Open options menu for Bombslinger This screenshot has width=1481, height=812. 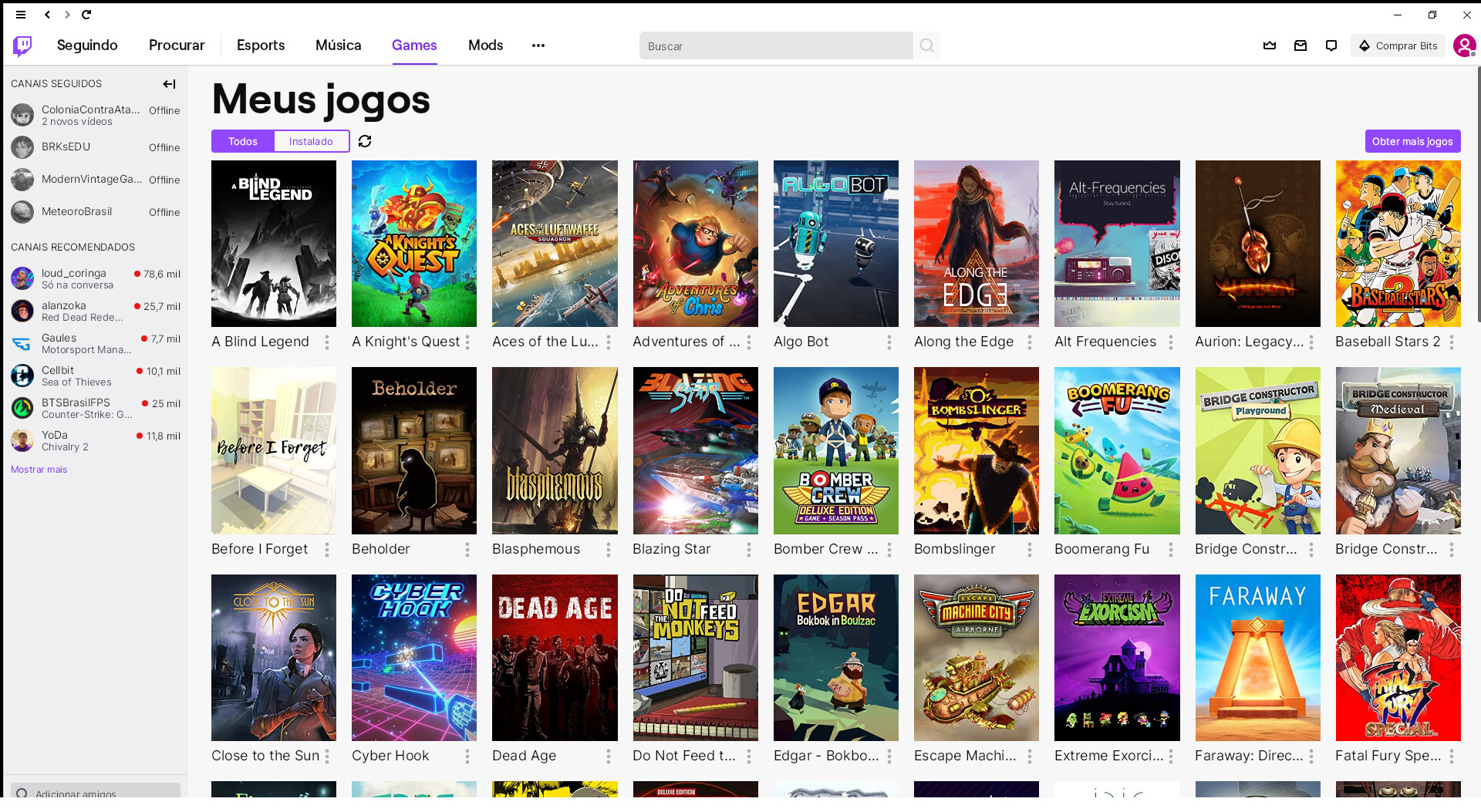(x=1030, y=550)
